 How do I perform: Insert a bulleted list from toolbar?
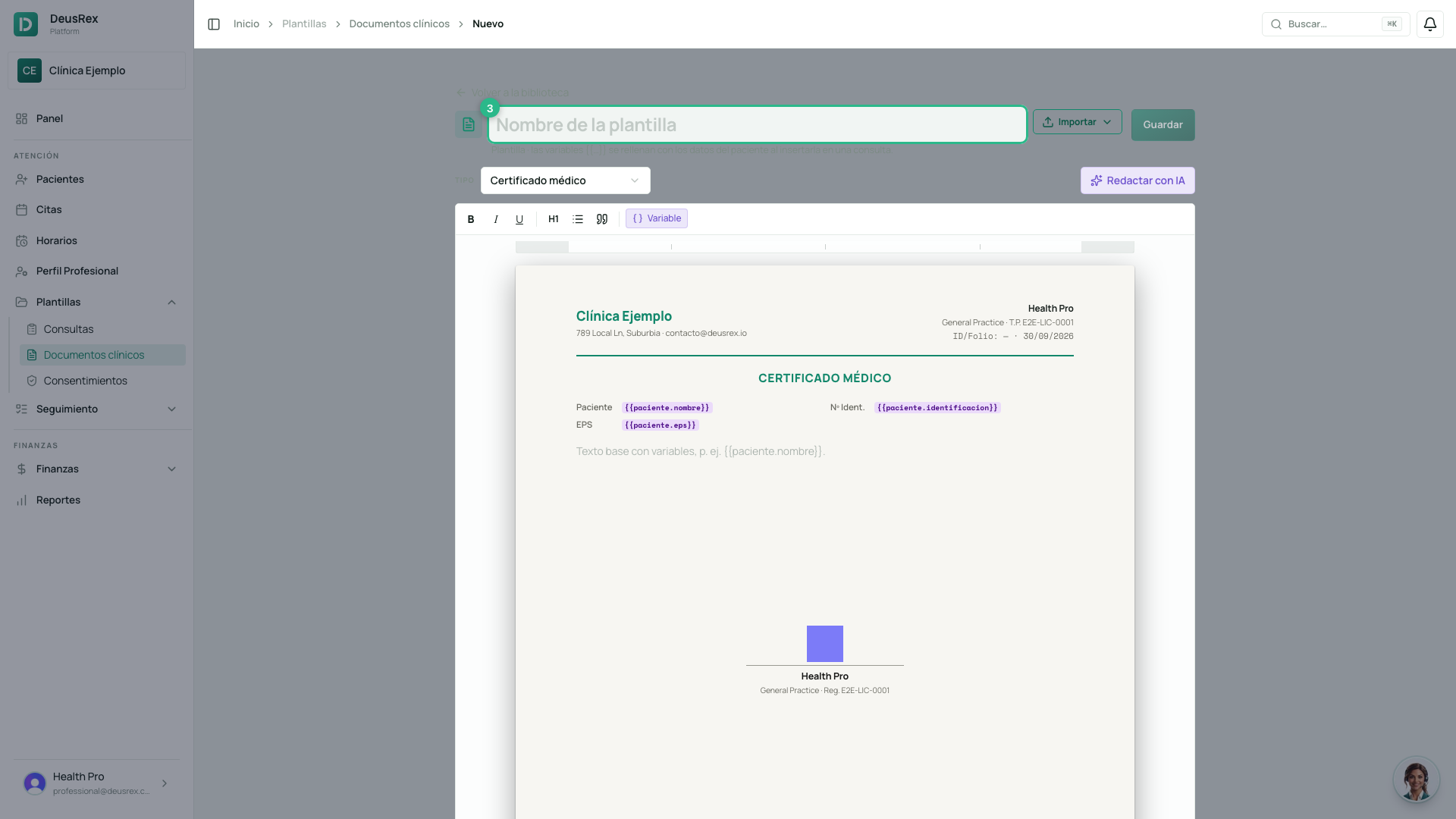coord(578,219)
